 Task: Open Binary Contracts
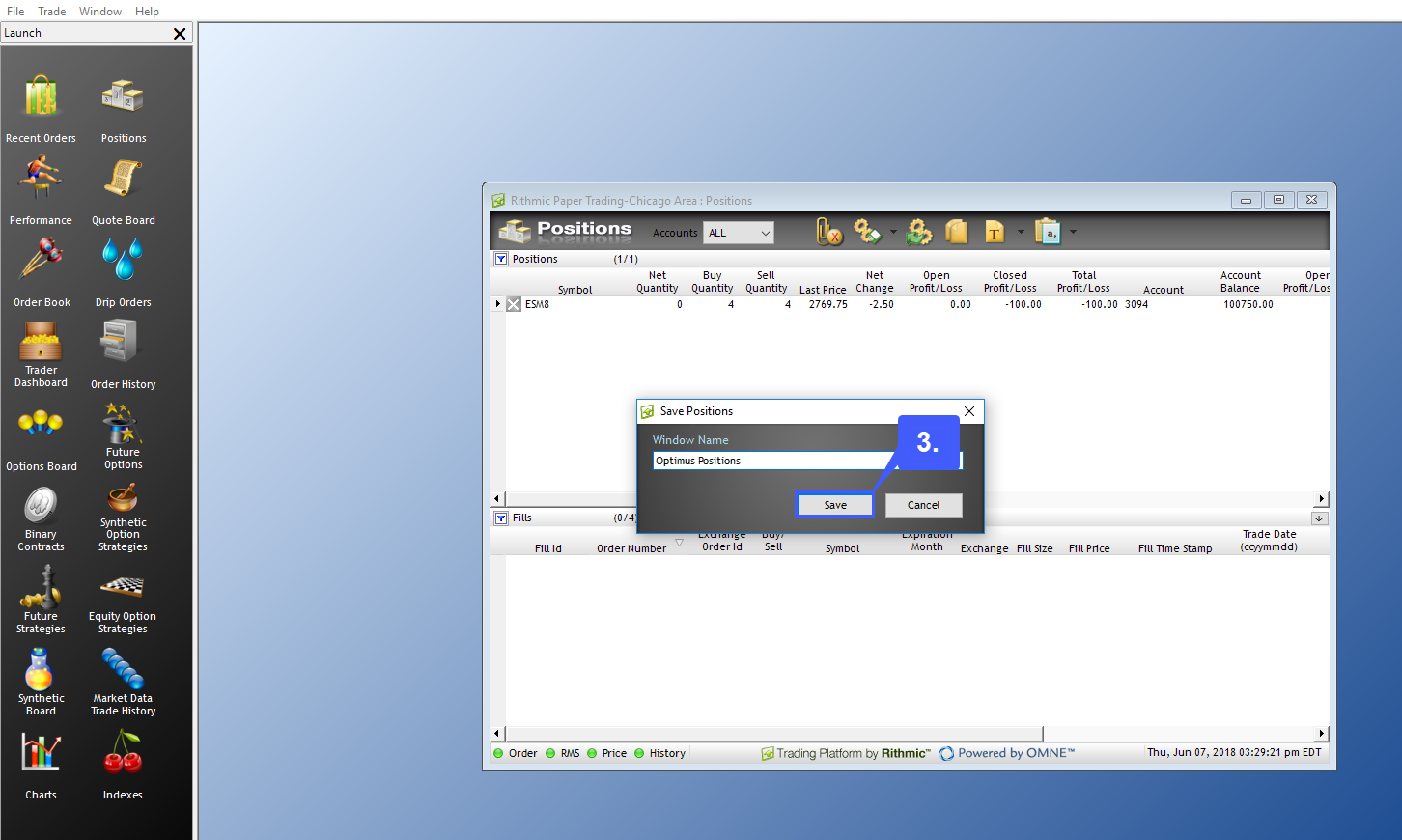[x=41, y=518]
